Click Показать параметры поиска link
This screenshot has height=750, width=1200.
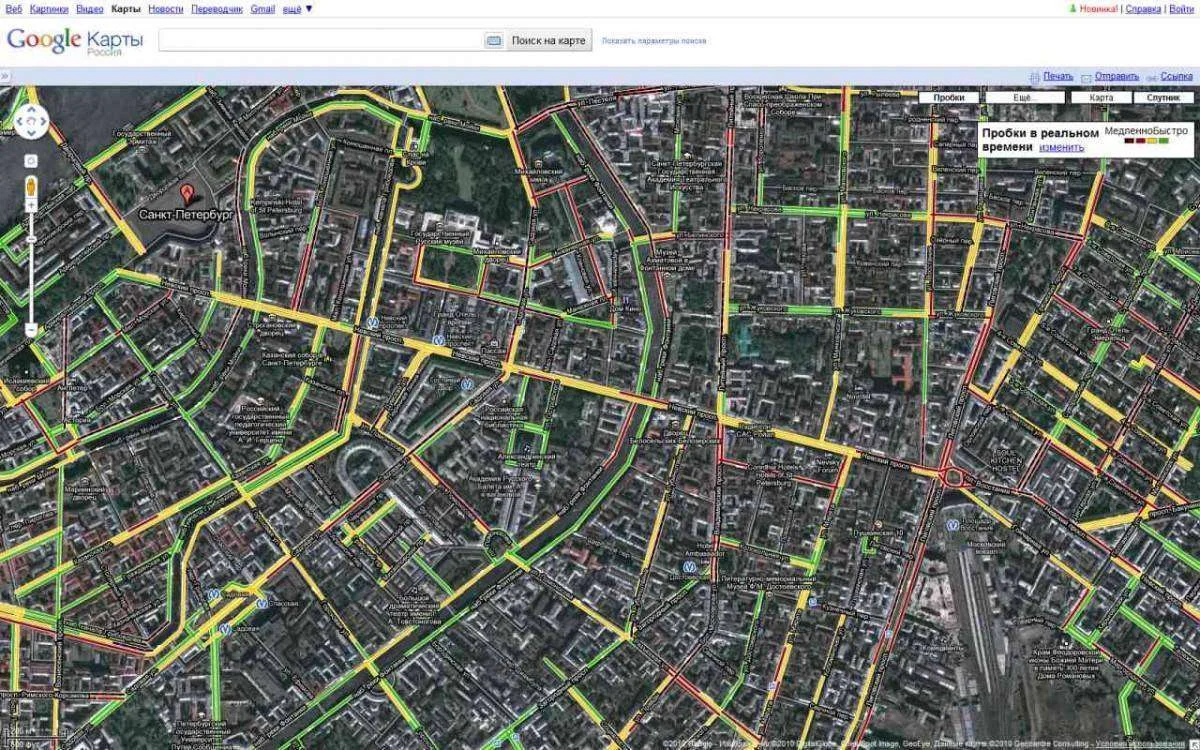654,41
